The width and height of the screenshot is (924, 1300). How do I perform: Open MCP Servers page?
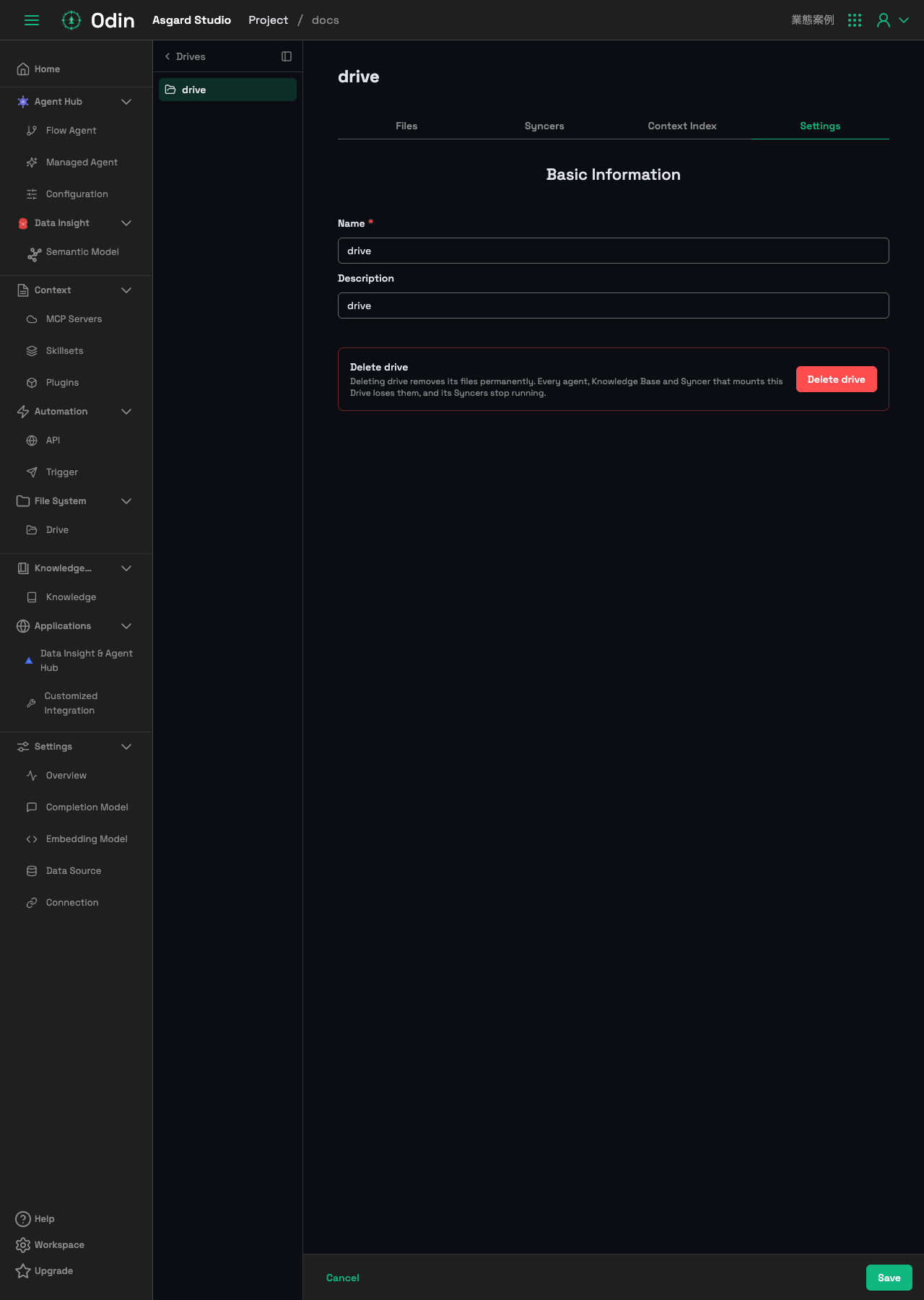(74, 319)
